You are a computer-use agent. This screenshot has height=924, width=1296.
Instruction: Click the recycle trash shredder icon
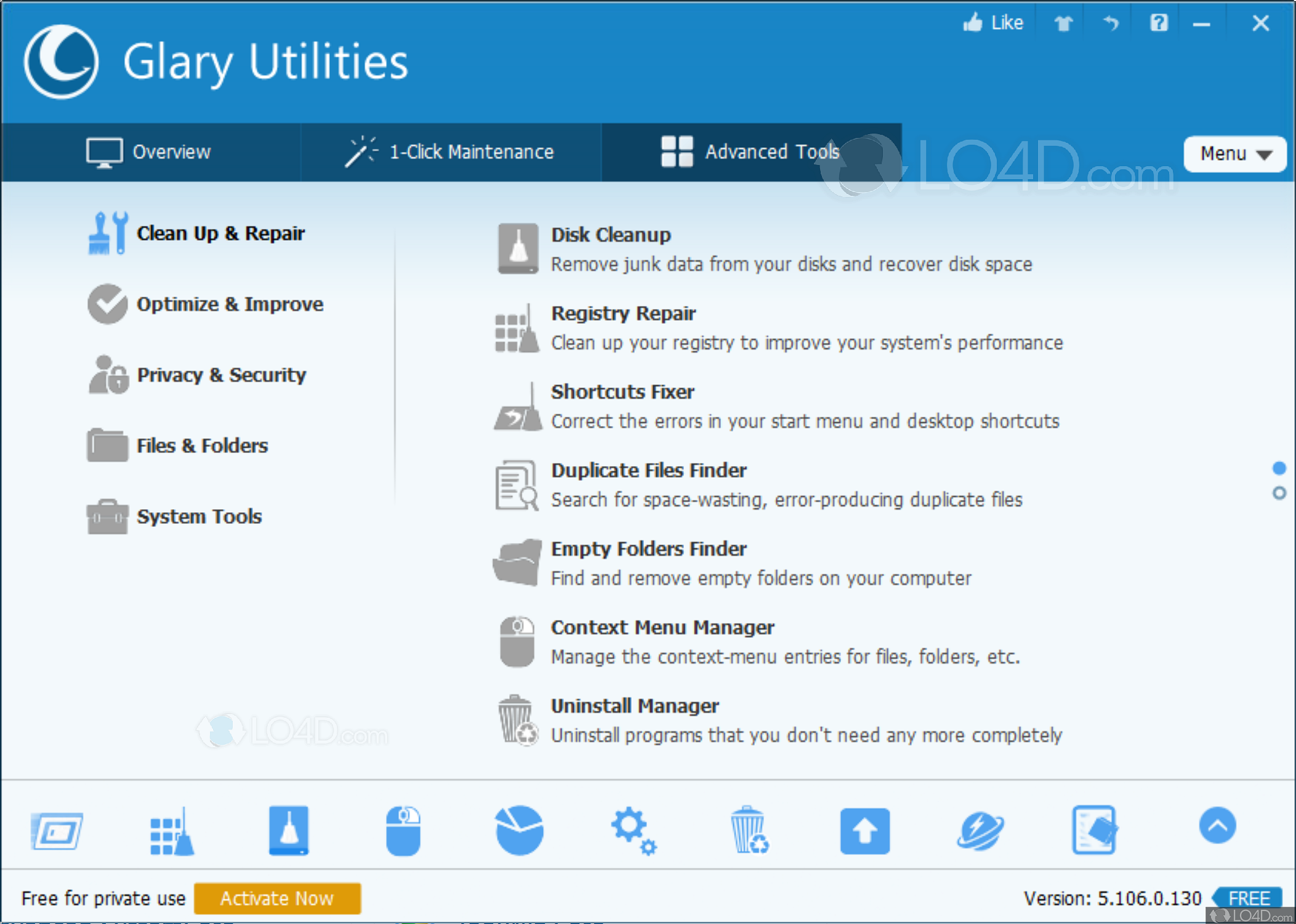(749, 830)
